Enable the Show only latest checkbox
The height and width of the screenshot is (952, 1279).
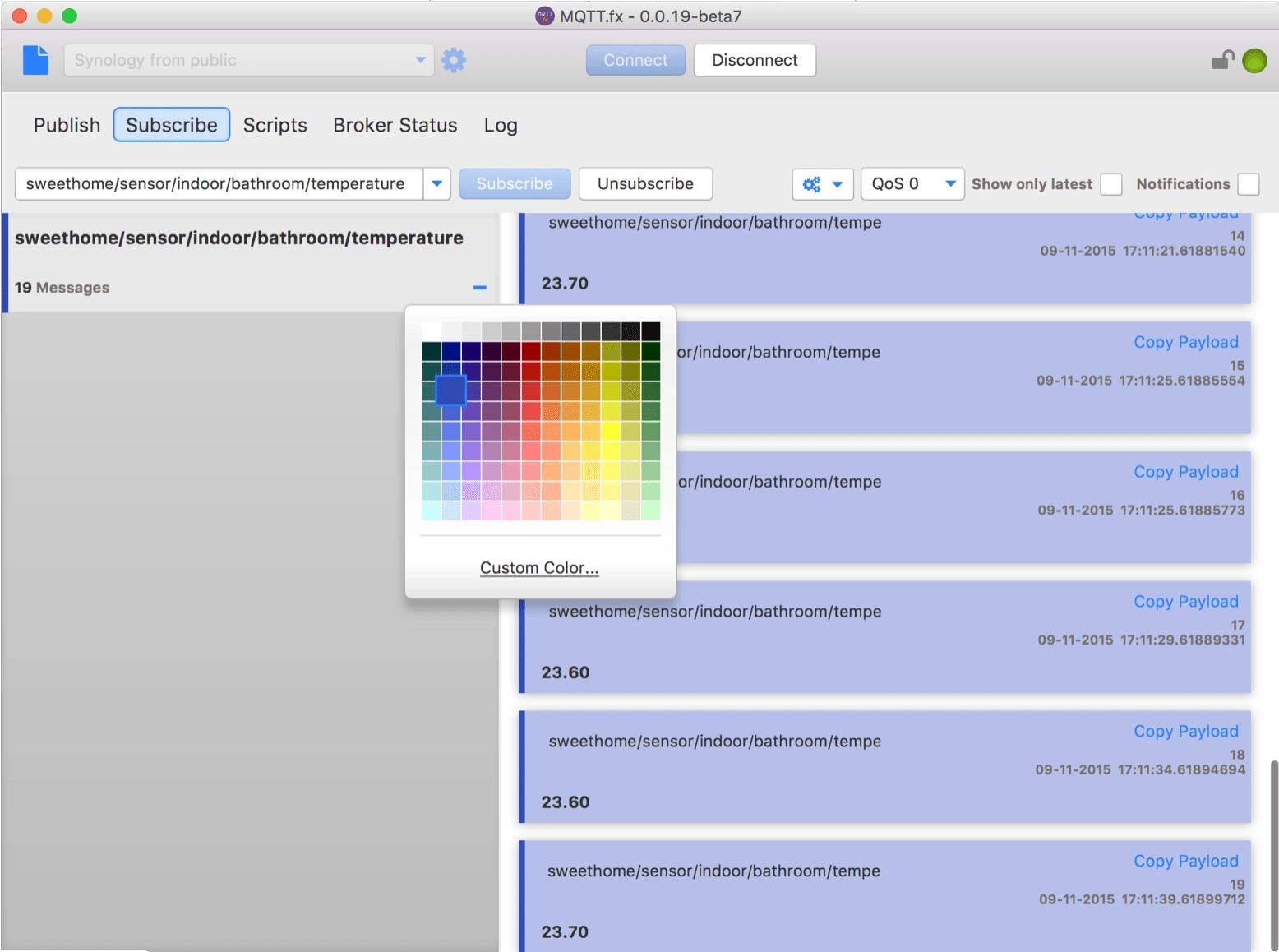tap(1110, 184)
